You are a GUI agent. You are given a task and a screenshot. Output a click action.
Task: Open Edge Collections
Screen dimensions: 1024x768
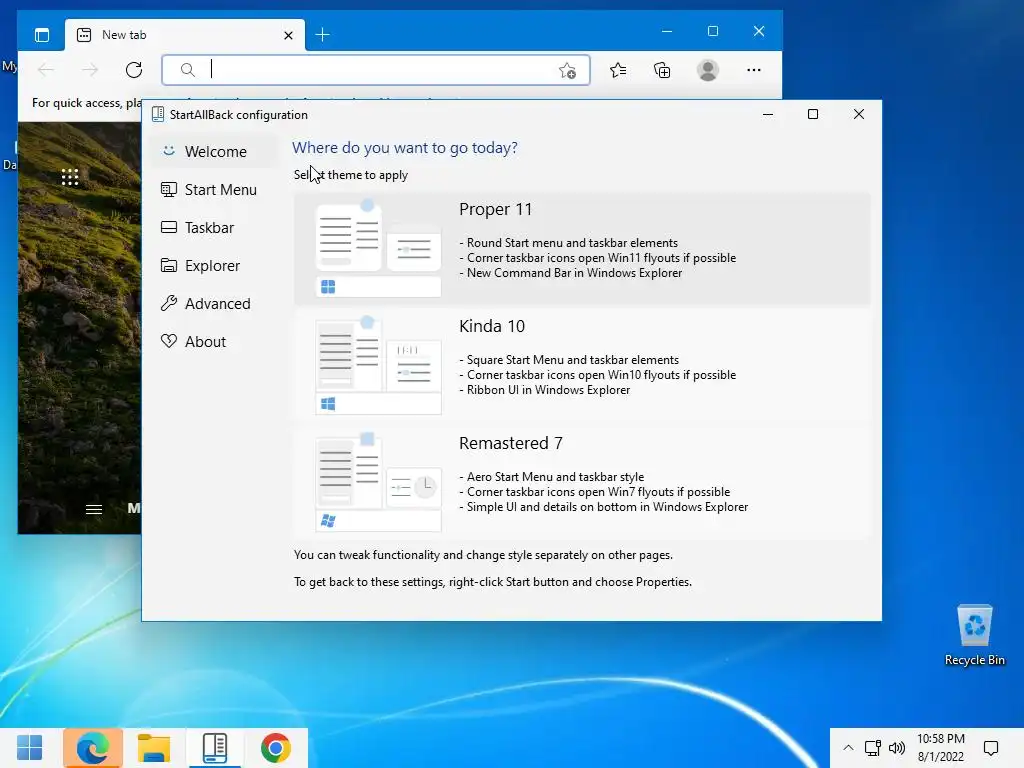[x=662, y=70]
